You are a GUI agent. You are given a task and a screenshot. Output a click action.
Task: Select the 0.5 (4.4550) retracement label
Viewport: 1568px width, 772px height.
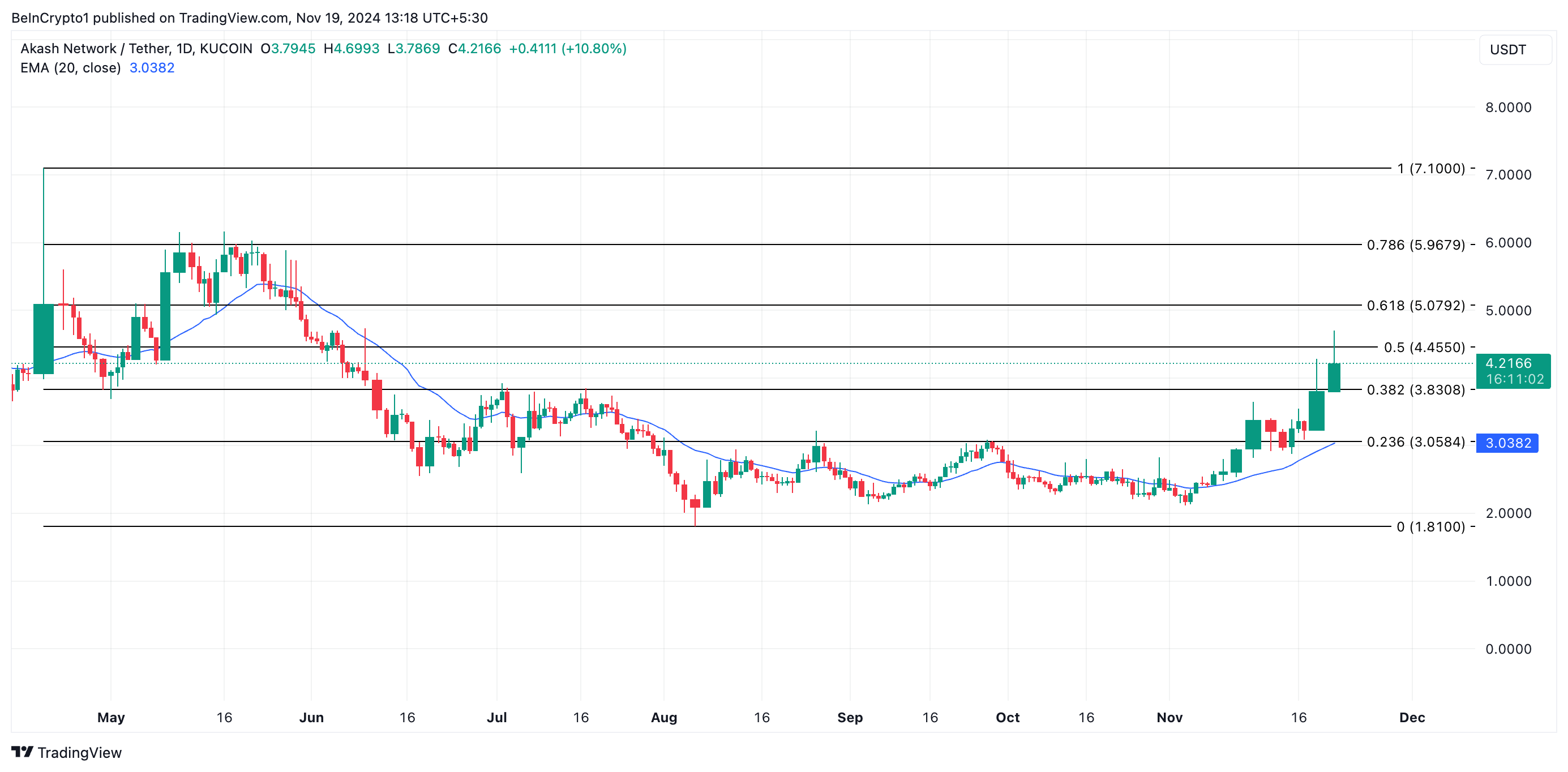click(1424, 347)
